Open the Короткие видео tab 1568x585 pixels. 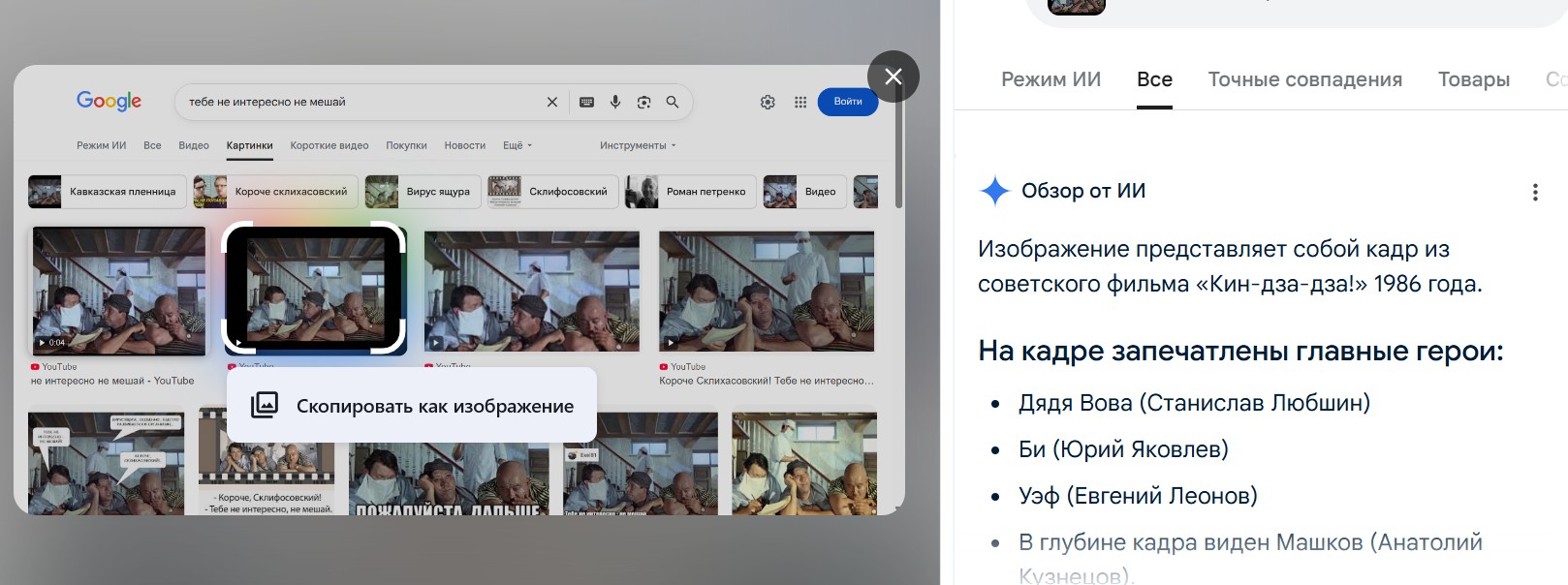click(x=329, y=145)
